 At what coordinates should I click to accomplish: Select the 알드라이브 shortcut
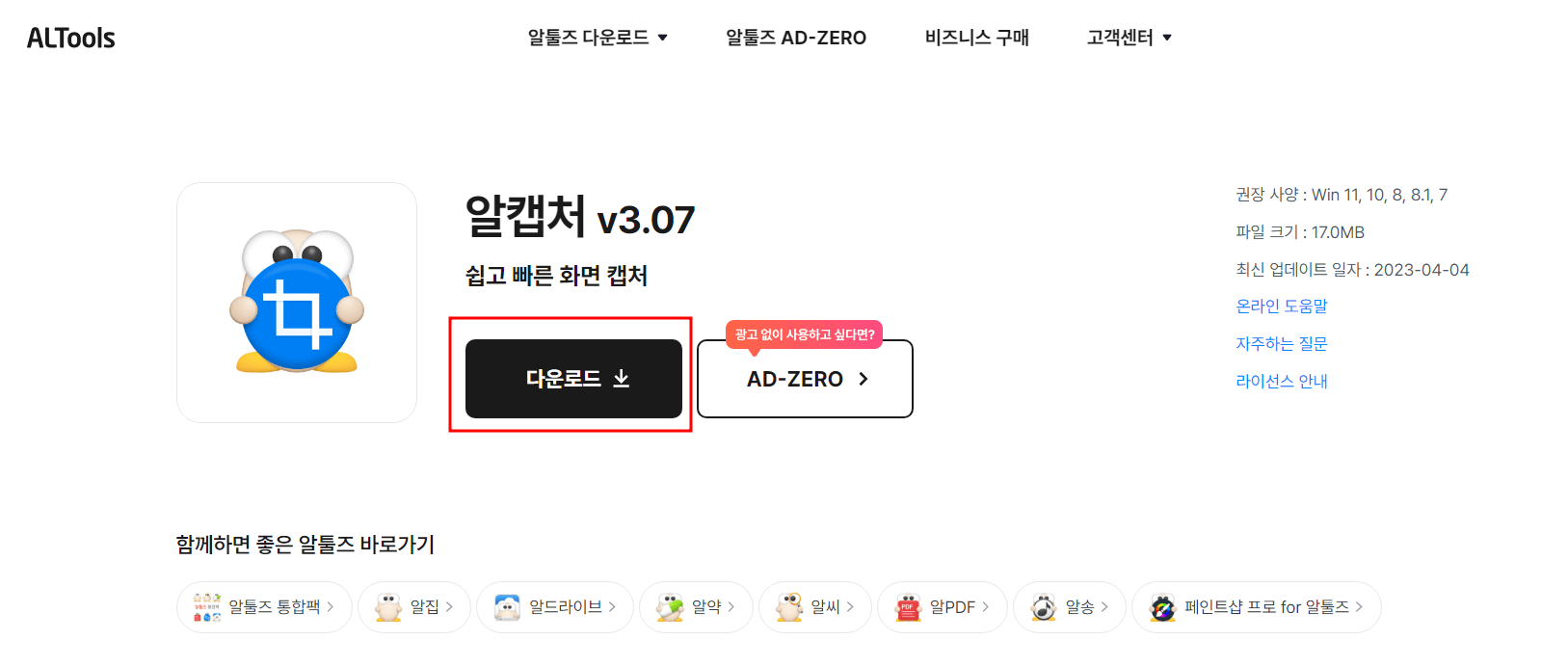click(555, 606)
